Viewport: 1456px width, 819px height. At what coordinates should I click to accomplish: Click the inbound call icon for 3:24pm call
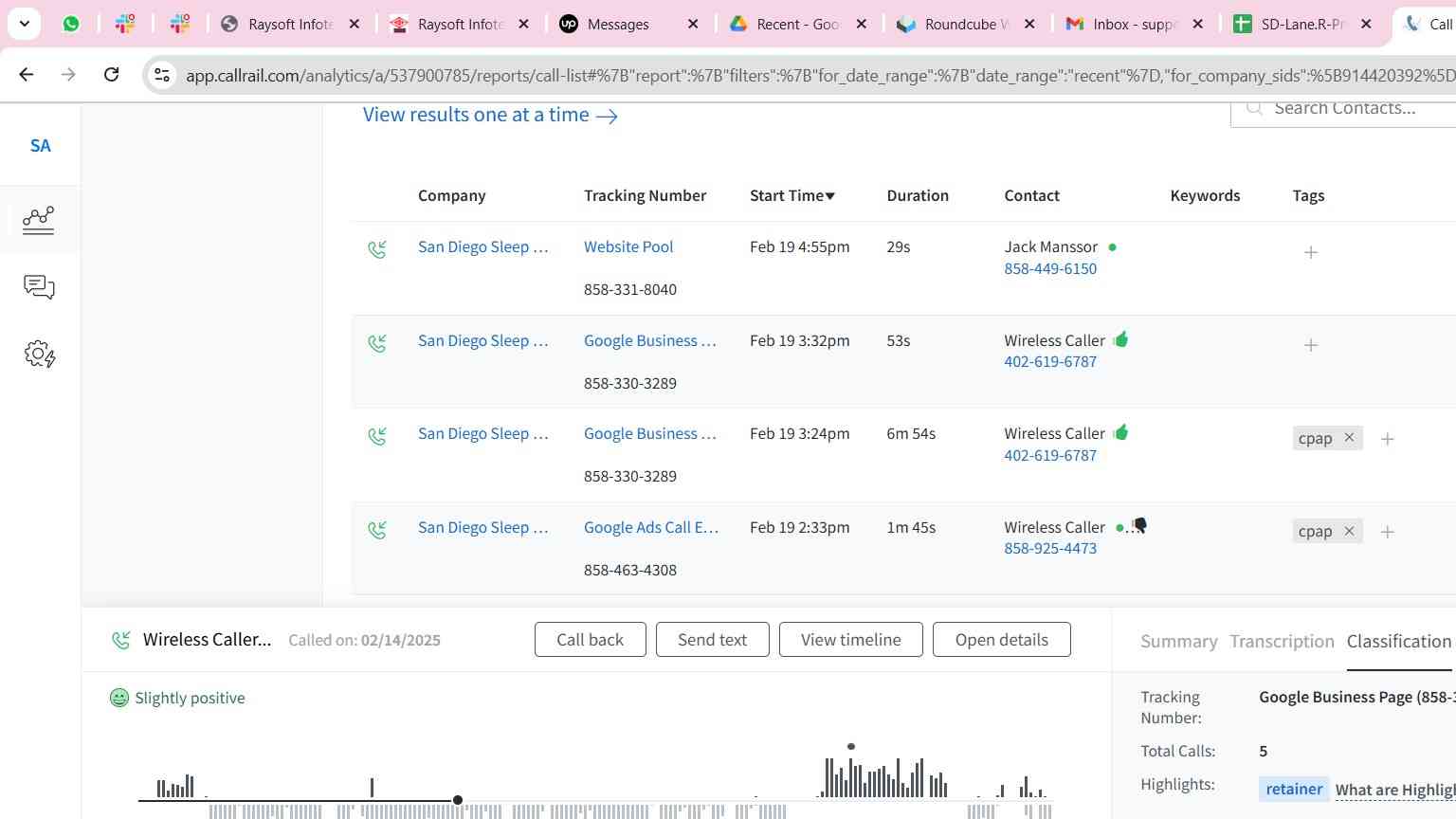click(x=377, y=436)
